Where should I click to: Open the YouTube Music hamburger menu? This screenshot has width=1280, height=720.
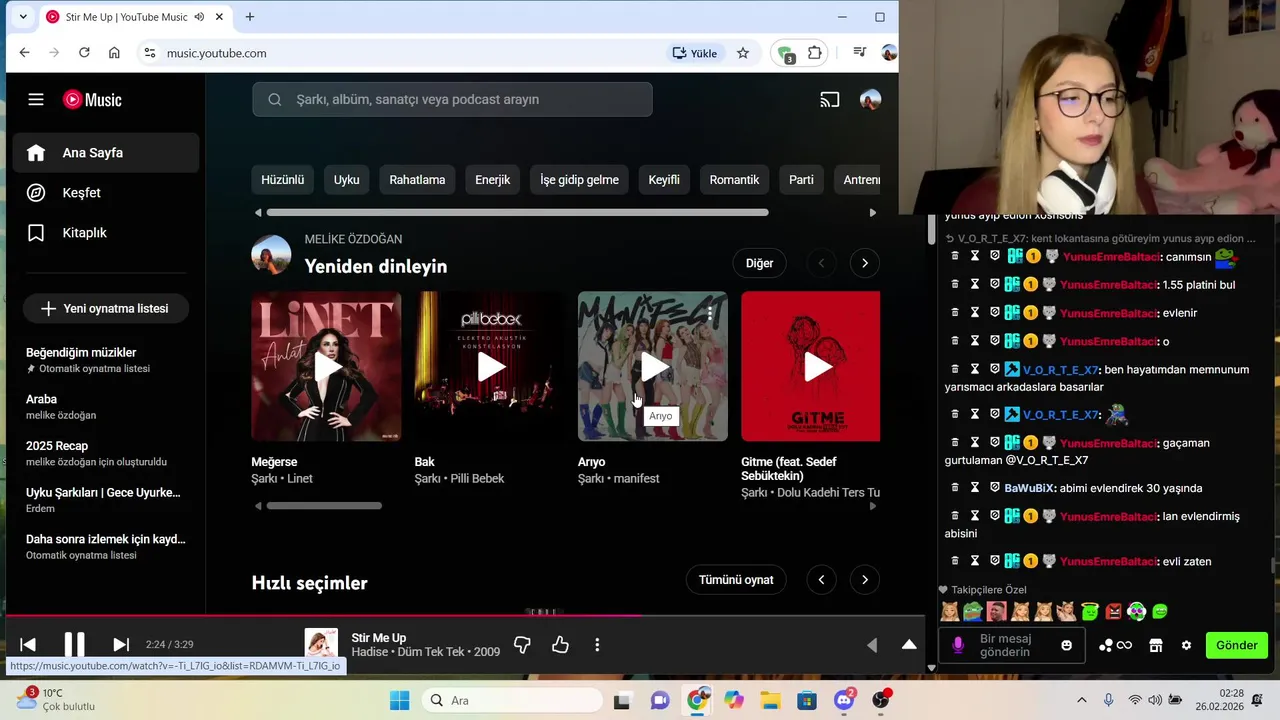pos(36,99)
